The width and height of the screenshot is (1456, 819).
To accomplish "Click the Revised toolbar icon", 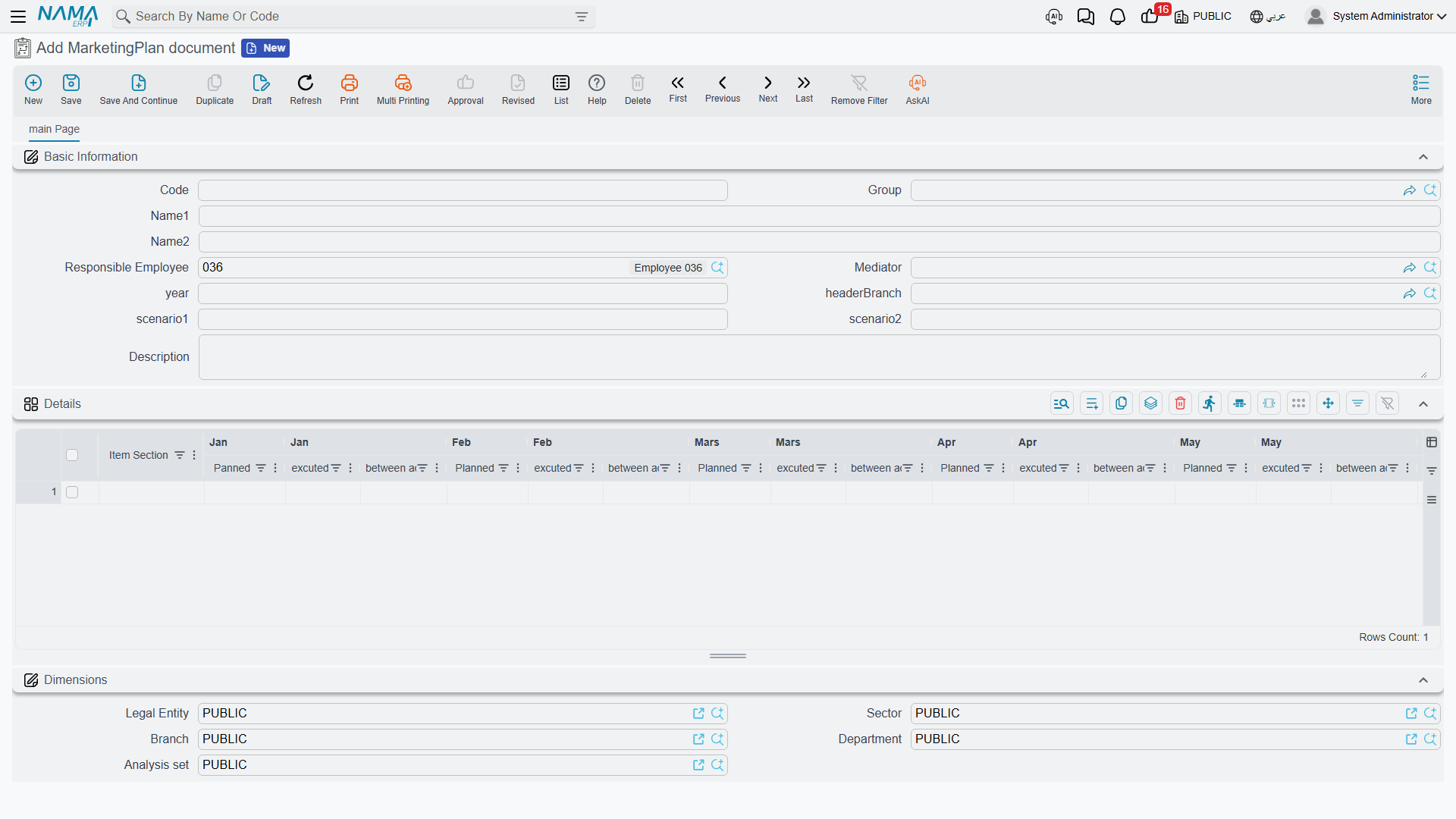I will click(518, 83).
